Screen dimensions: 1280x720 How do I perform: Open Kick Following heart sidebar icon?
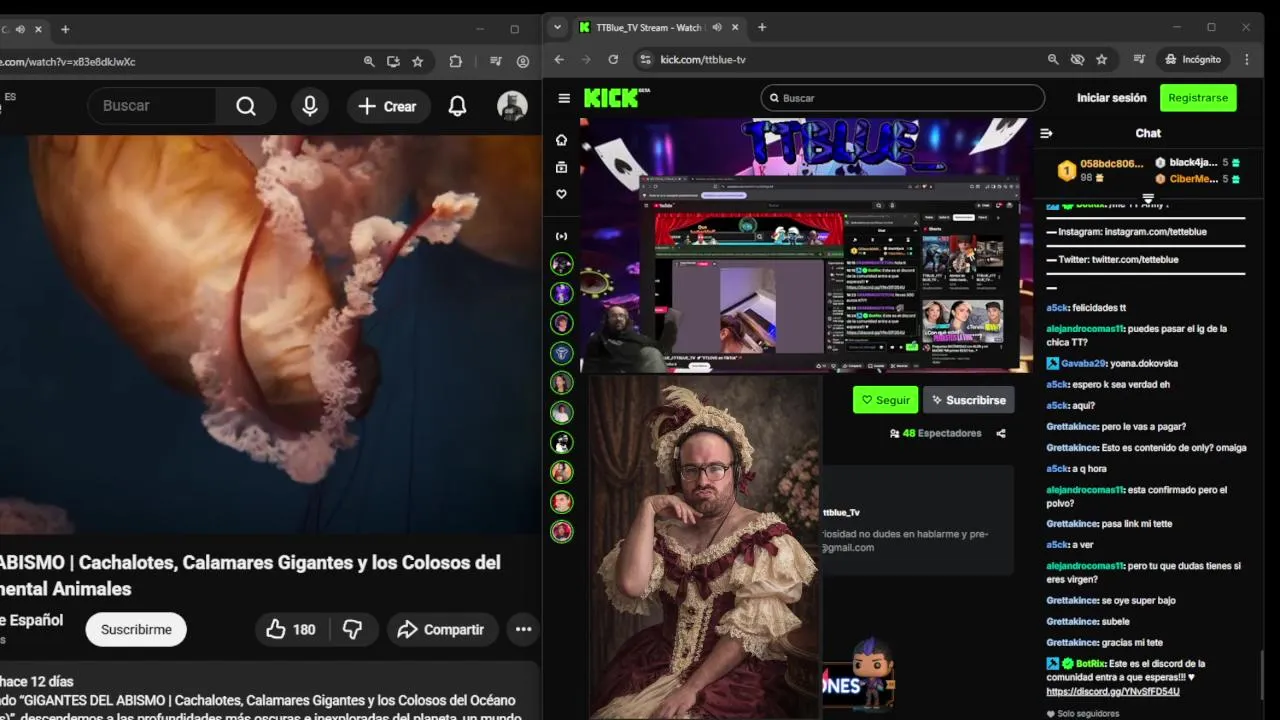tap(561, 194)
